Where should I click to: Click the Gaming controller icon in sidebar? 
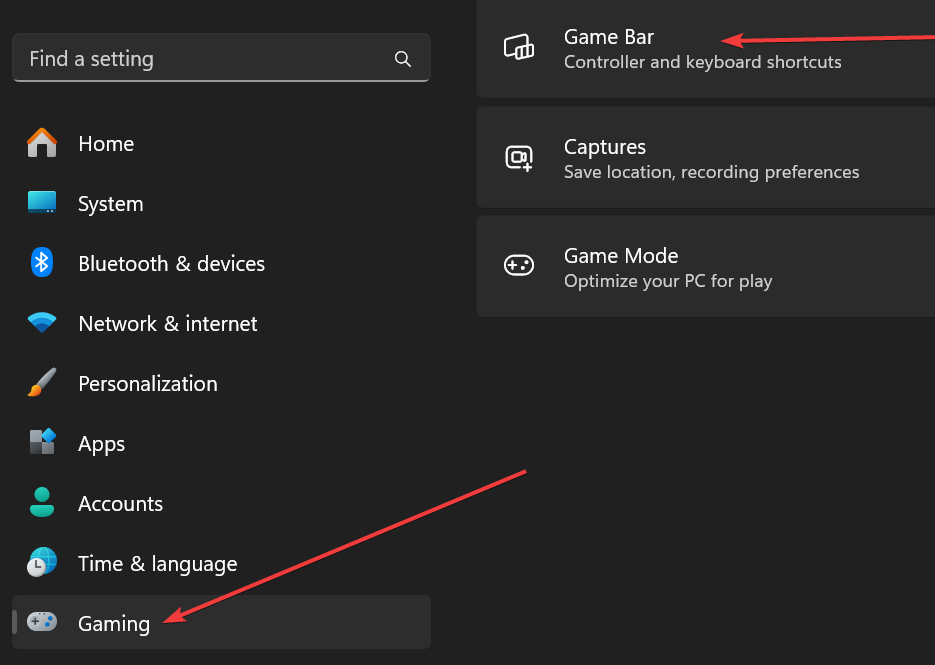42,622
